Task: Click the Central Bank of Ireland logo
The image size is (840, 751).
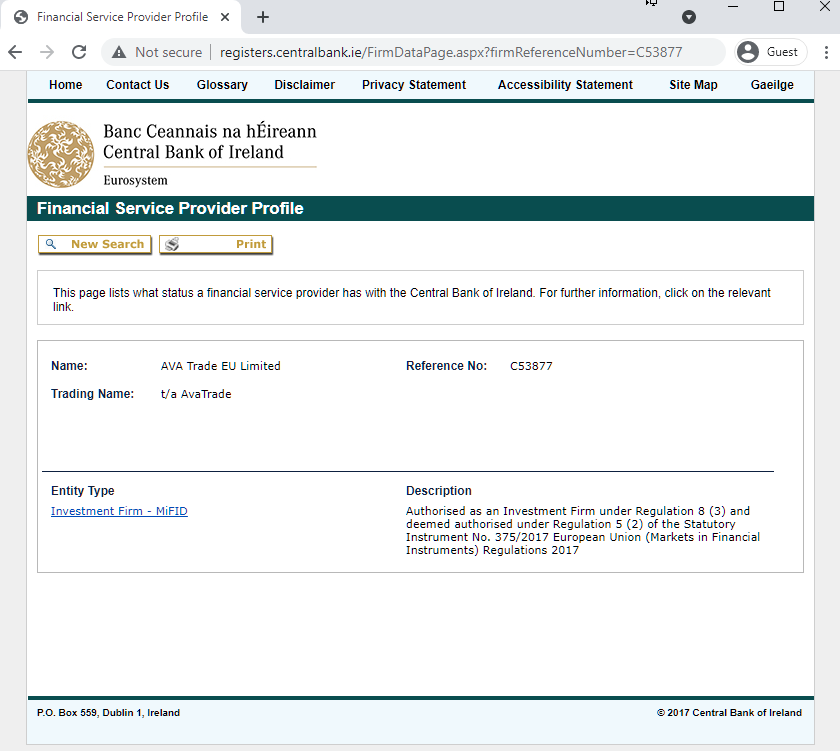Action: pos(172,154)
